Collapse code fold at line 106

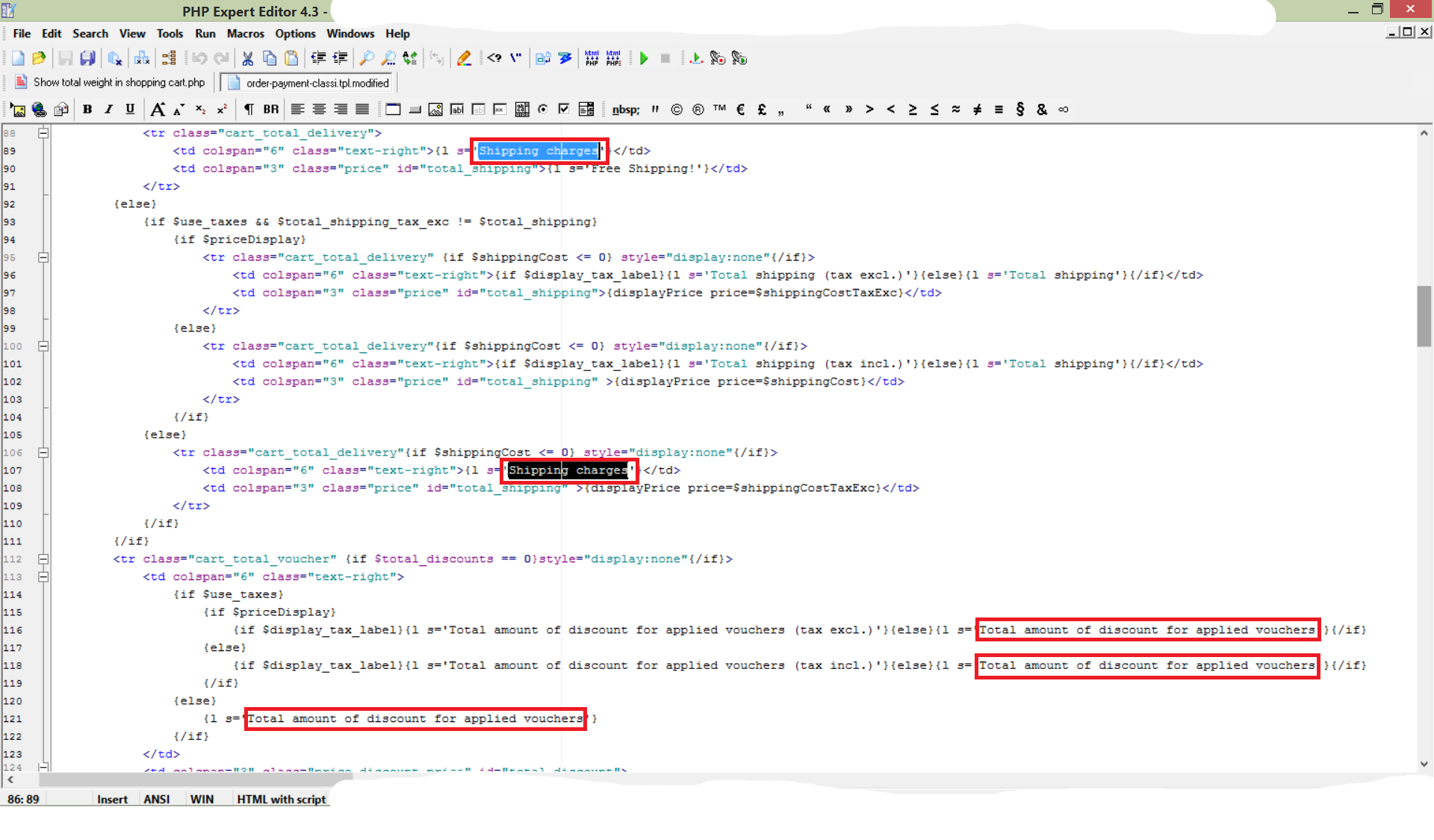point(43,452)
